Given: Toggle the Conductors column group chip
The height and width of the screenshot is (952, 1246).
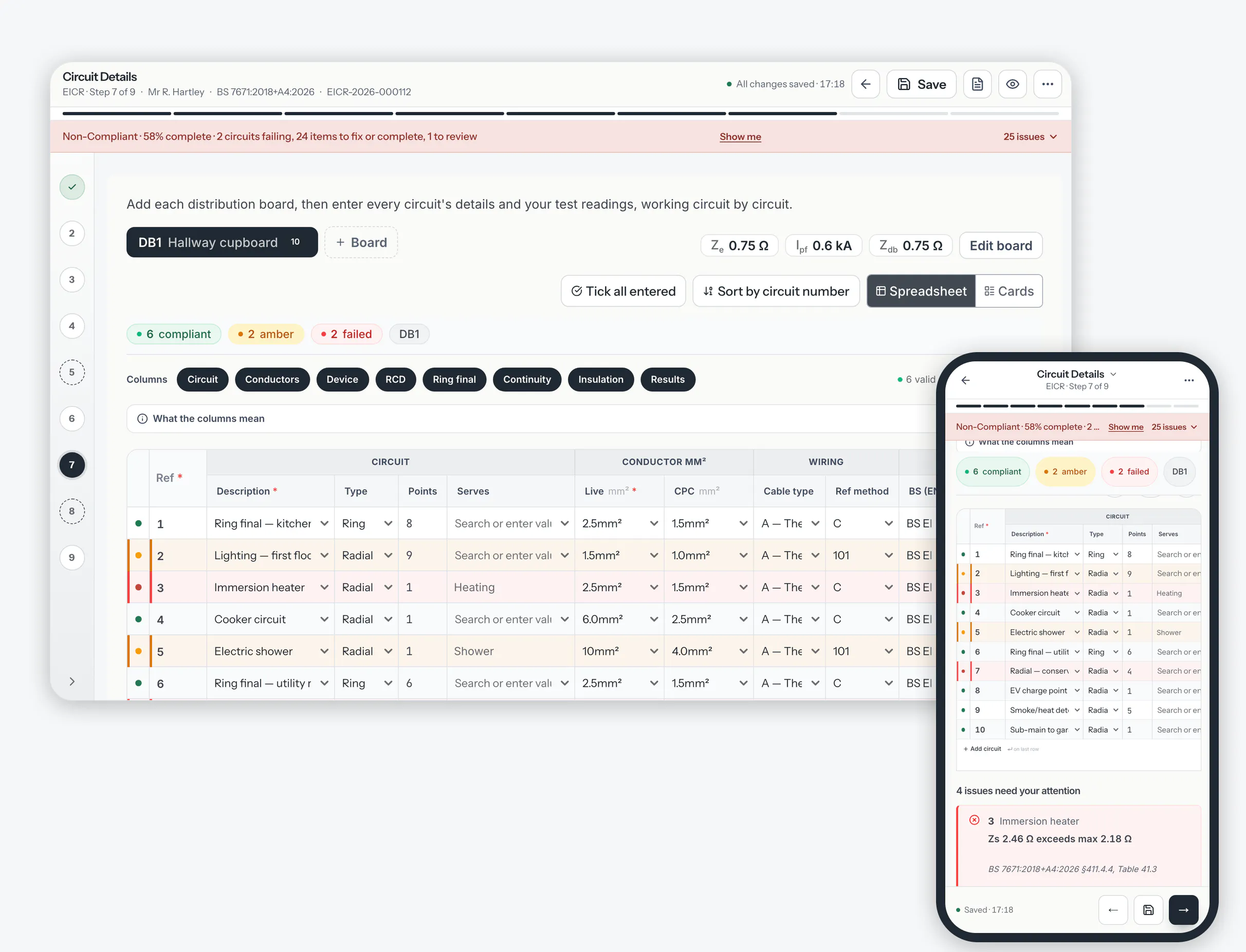Looking at the screenshot, I should coord(272,380).
